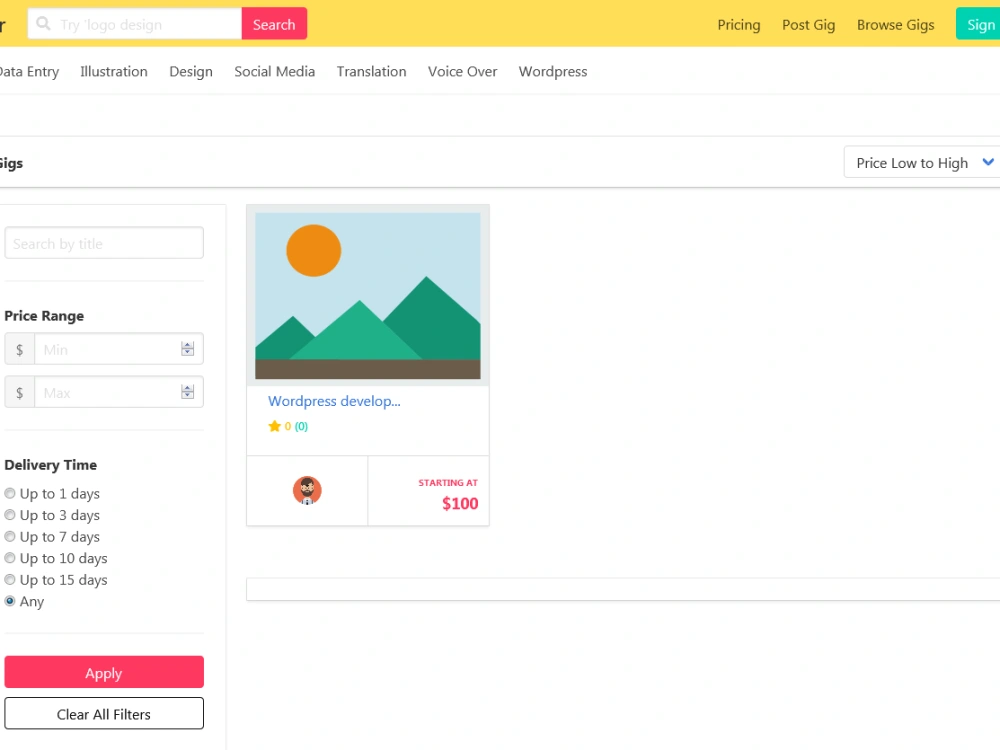Open the Price Low to High sort dropdown

(922, 163)
